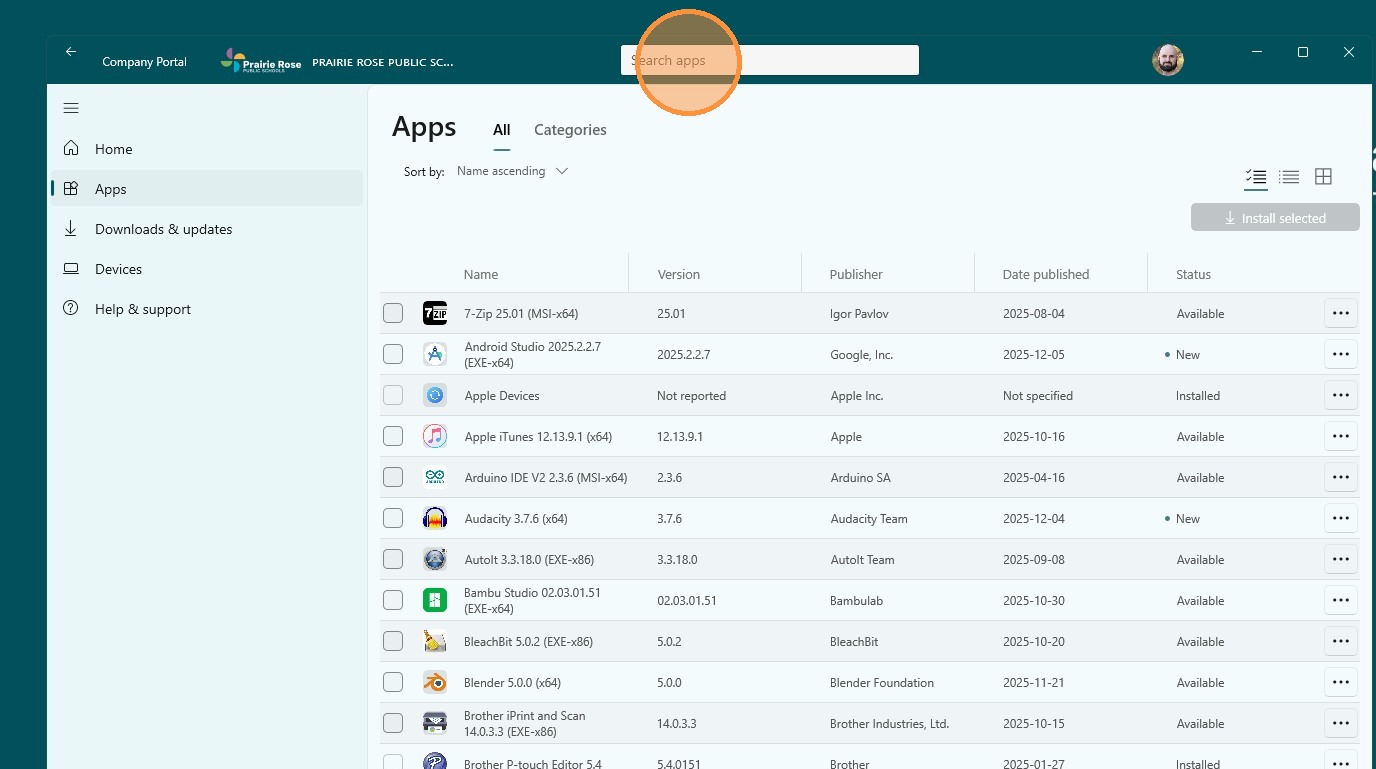
Task: Click the hamburger navigation menu icon
Action: click(71, 108)
